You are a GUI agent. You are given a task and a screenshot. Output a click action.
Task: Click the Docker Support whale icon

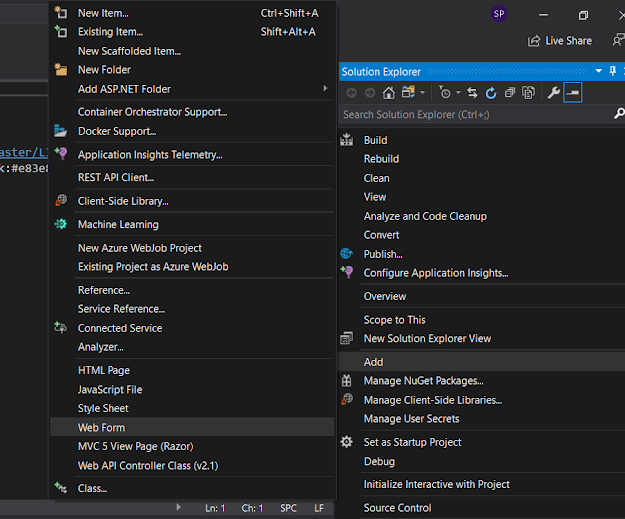pos(61,131)
